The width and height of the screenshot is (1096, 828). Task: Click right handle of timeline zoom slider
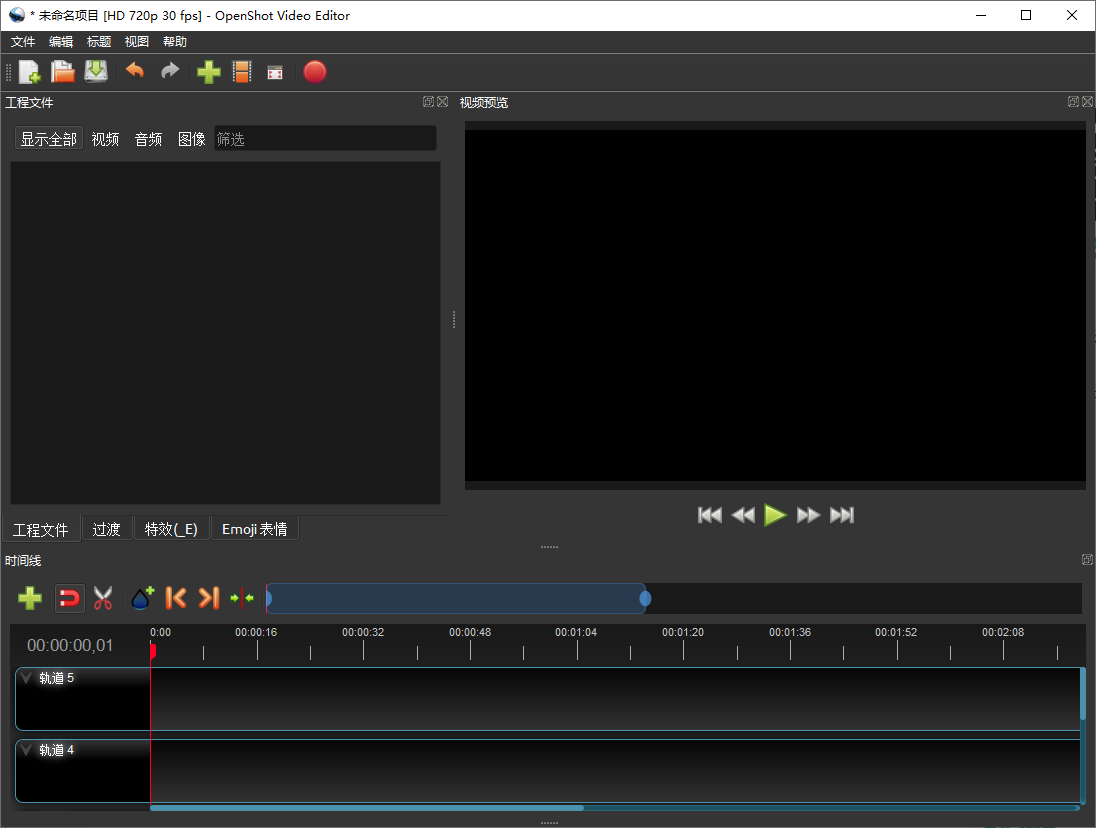pyautogui.click(x=645, y=598)
